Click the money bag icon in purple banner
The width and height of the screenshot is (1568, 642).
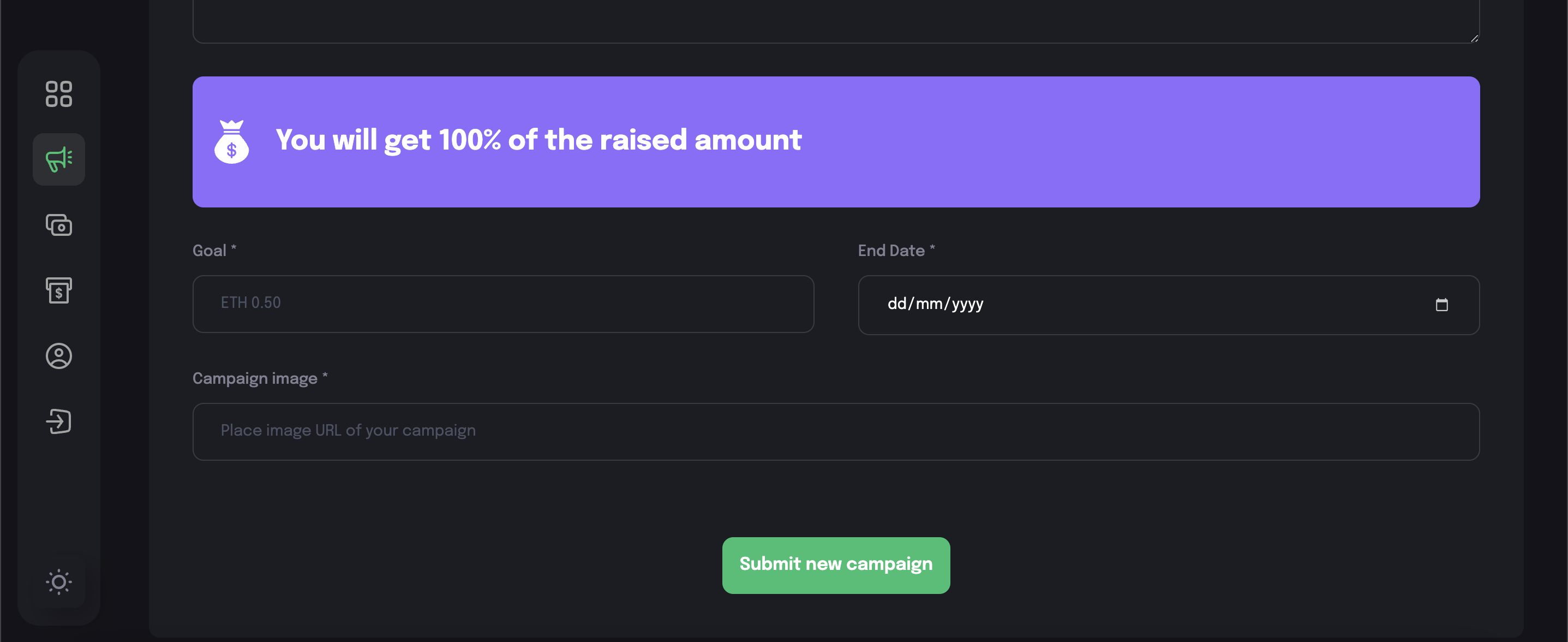click(232, 141)
